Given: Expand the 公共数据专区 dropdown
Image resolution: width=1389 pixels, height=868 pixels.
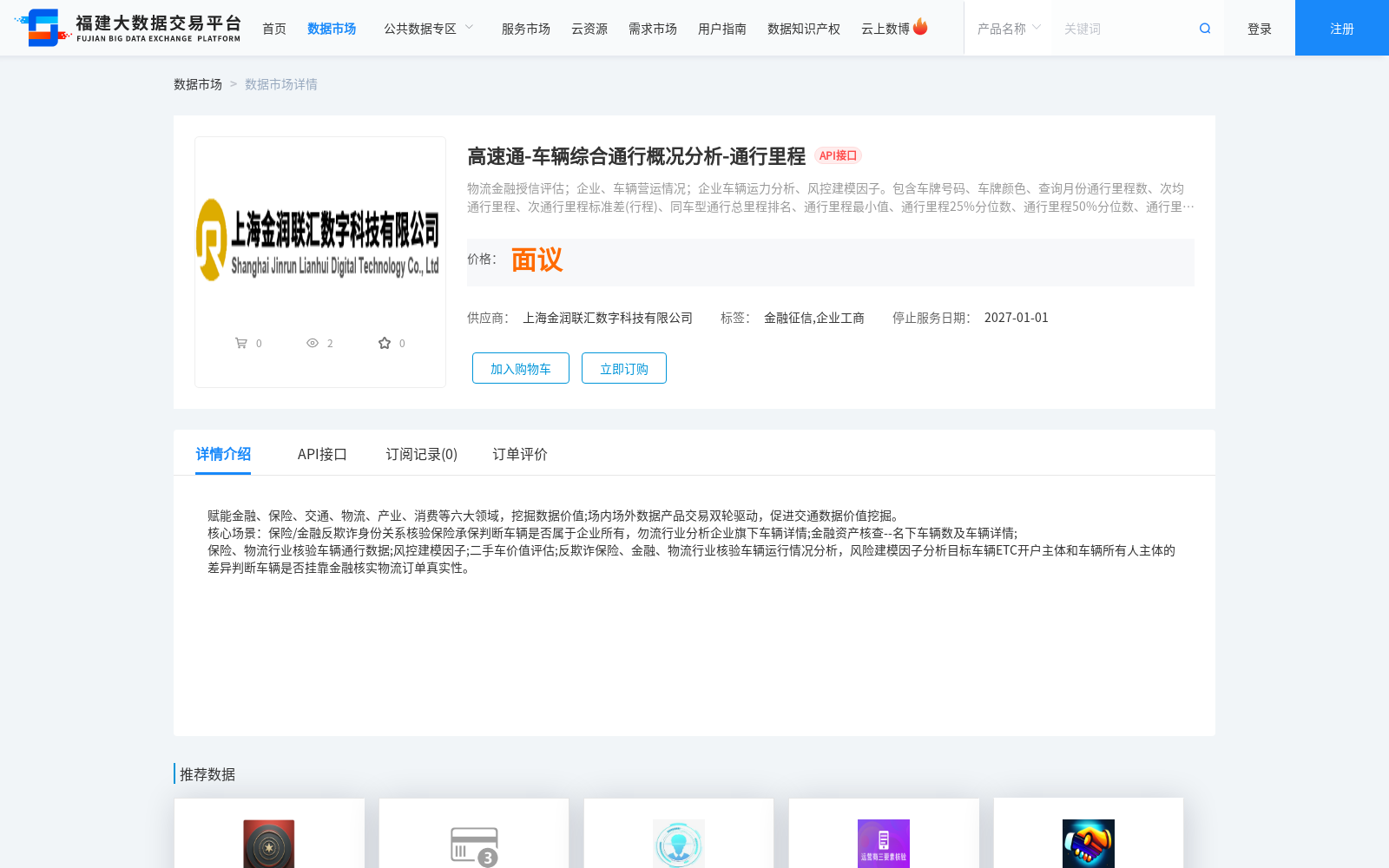Looking at the screenshot, I should point(429,29).
